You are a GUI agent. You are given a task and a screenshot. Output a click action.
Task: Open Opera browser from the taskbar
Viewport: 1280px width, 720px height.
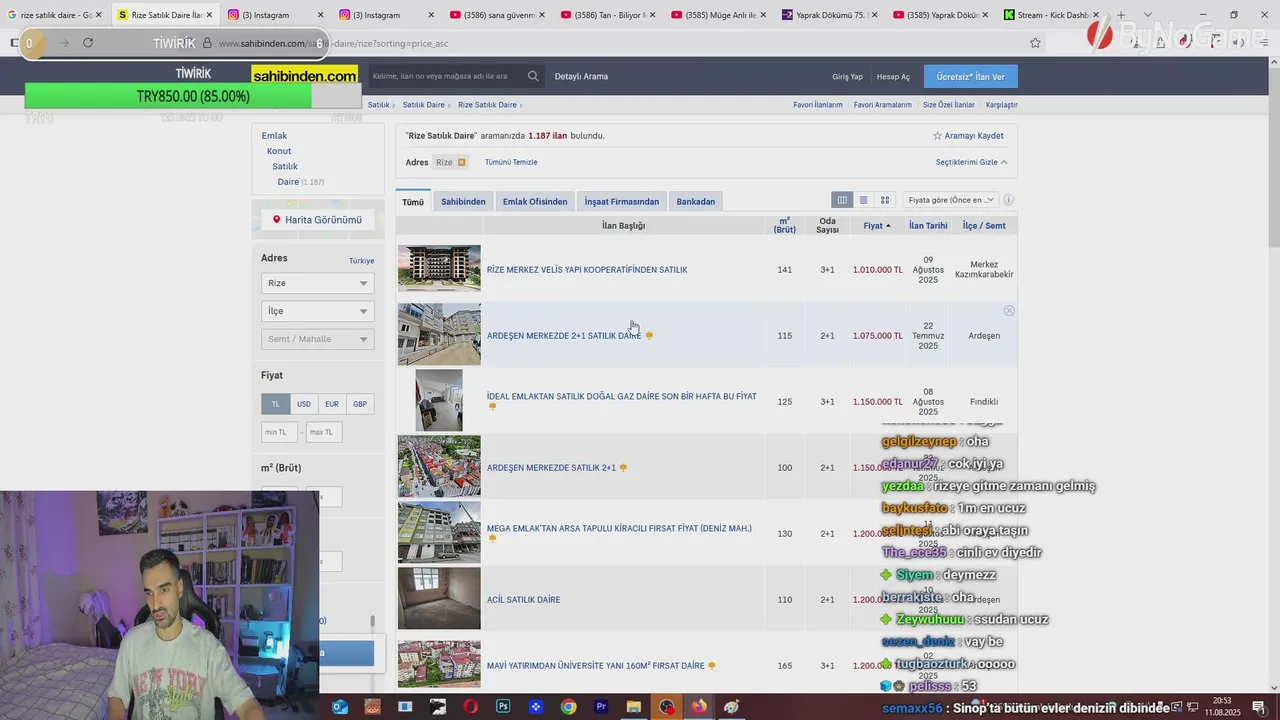[470, 707]
